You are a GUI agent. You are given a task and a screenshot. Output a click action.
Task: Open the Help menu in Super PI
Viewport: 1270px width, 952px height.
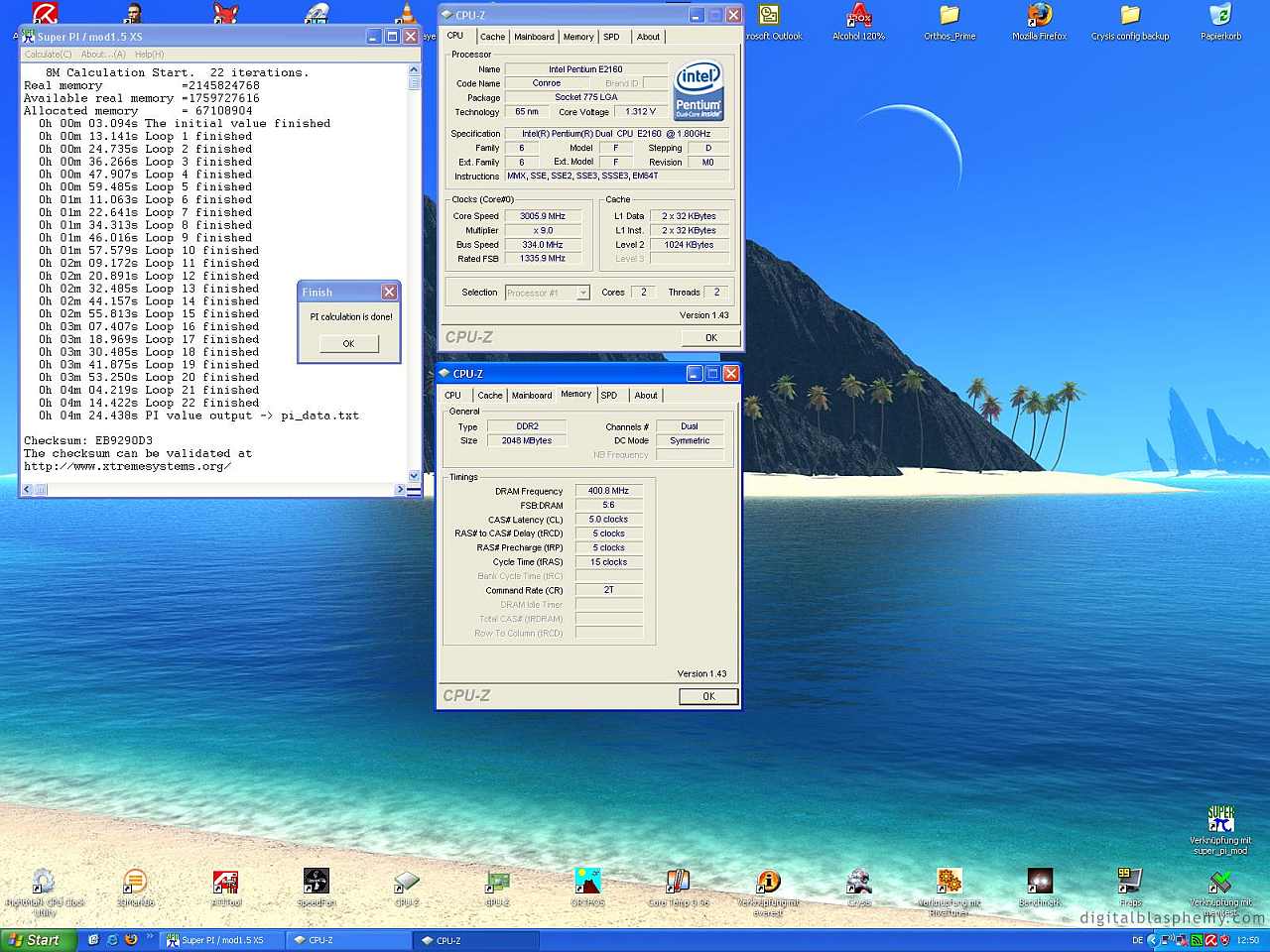pyautogui.click(x=149, y=55)
